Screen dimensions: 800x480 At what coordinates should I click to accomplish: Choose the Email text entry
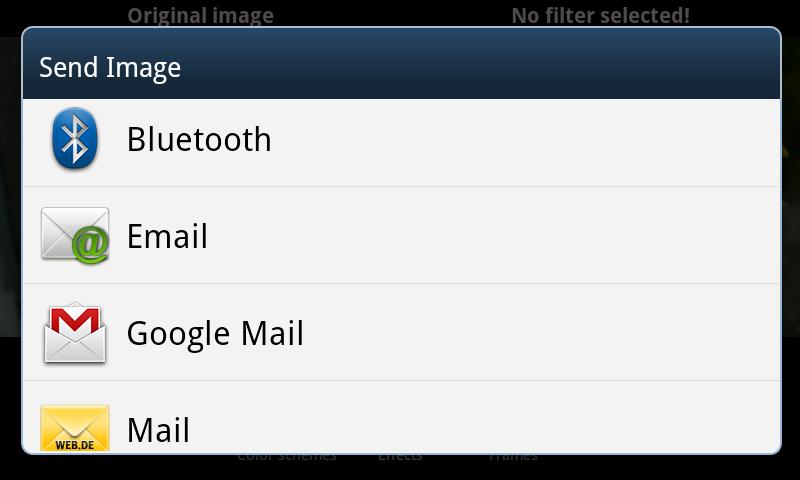click(x=167, y=236)
